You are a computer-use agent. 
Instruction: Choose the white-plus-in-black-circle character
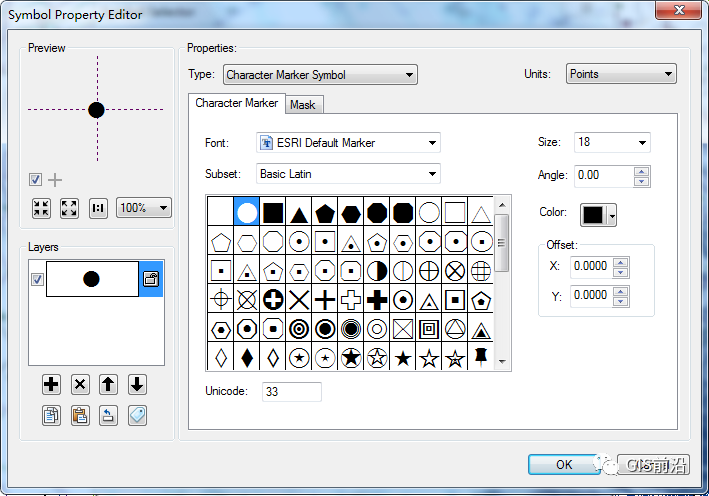(x=273, y=300)
